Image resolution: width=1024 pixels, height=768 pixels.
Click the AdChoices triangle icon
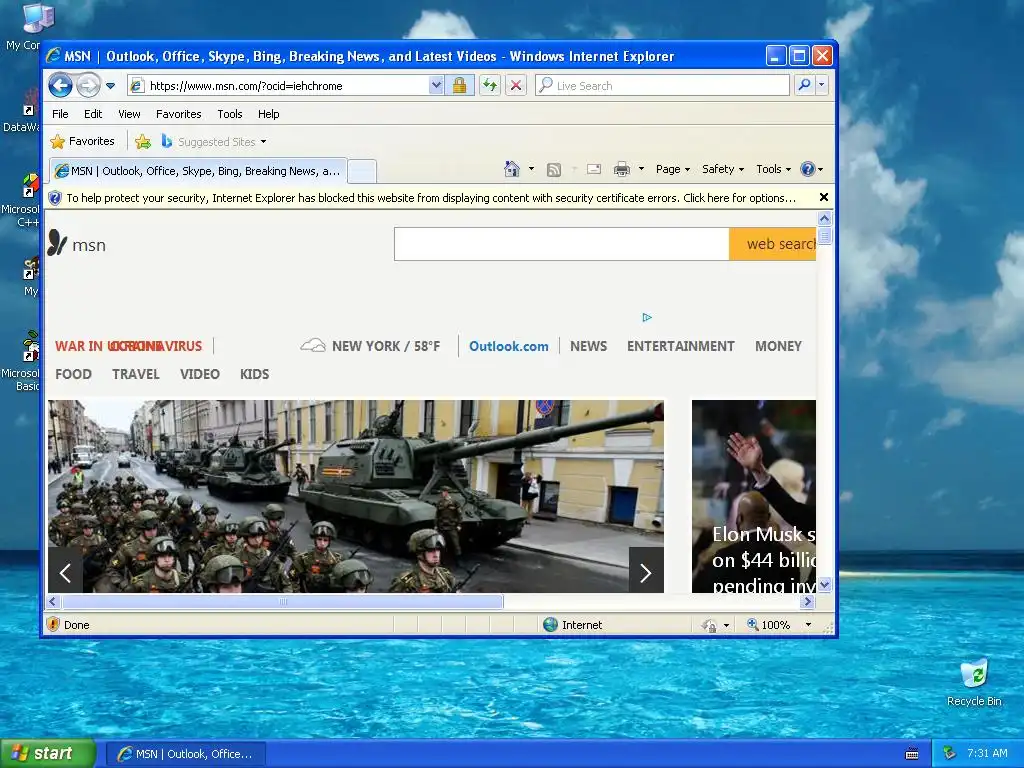(647, 317)
